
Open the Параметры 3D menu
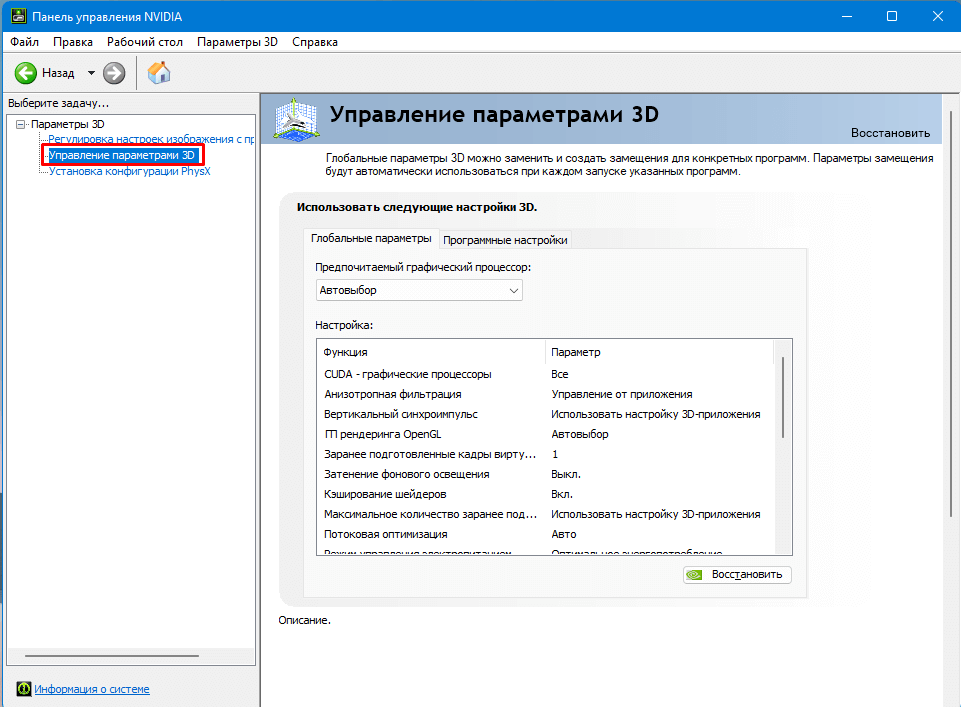coord(237,42)
